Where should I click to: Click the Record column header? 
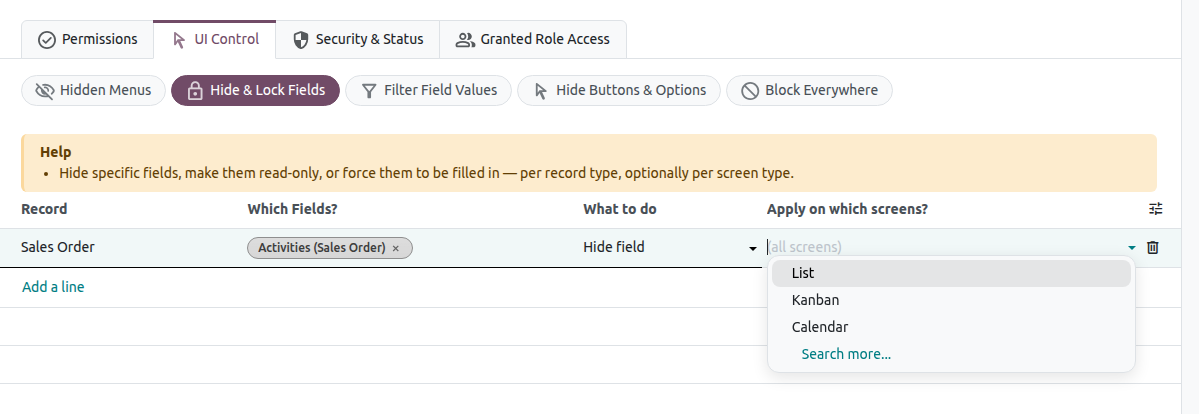[44, 209]
